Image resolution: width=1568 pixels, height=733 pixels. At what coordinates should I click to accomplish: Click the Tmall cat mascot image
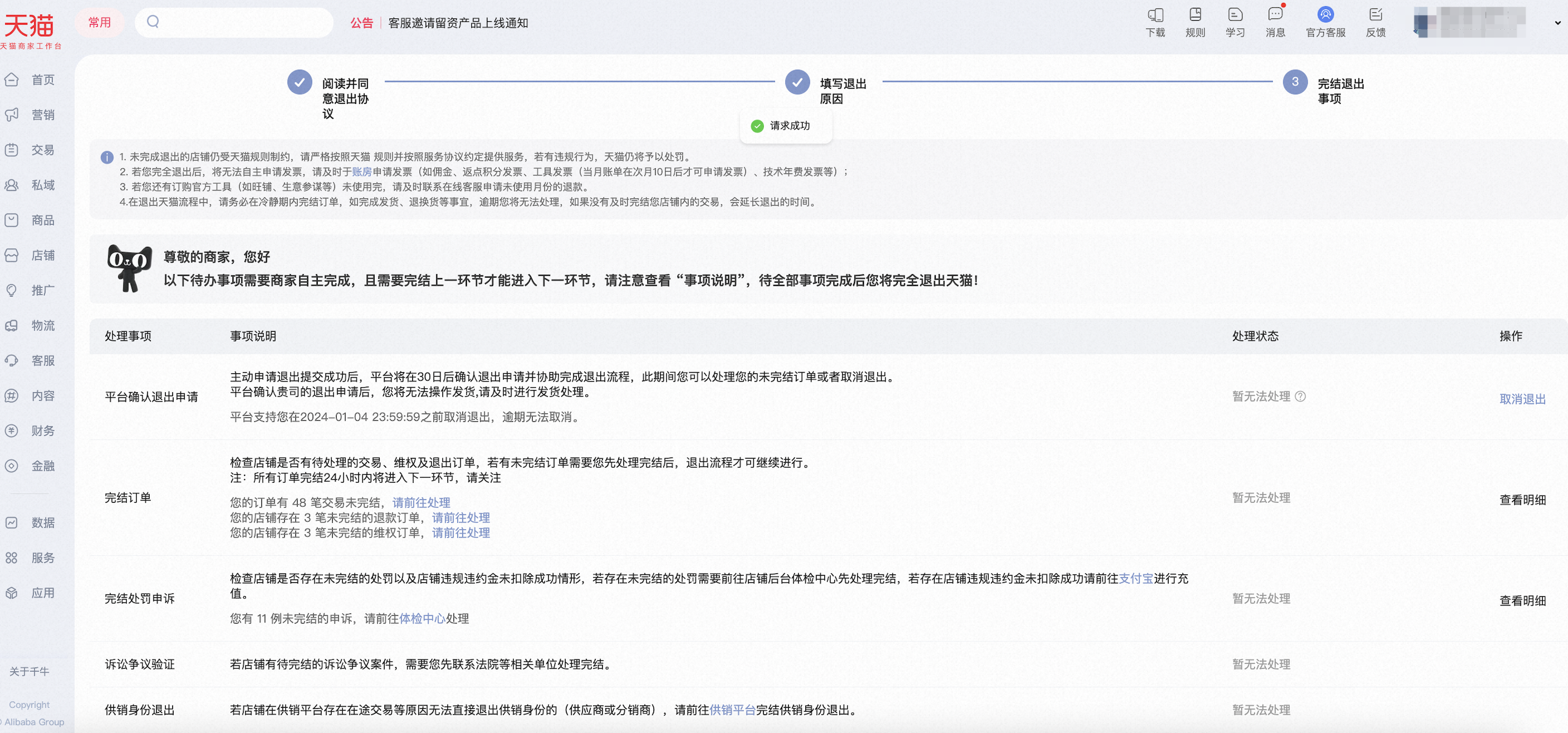129,269
